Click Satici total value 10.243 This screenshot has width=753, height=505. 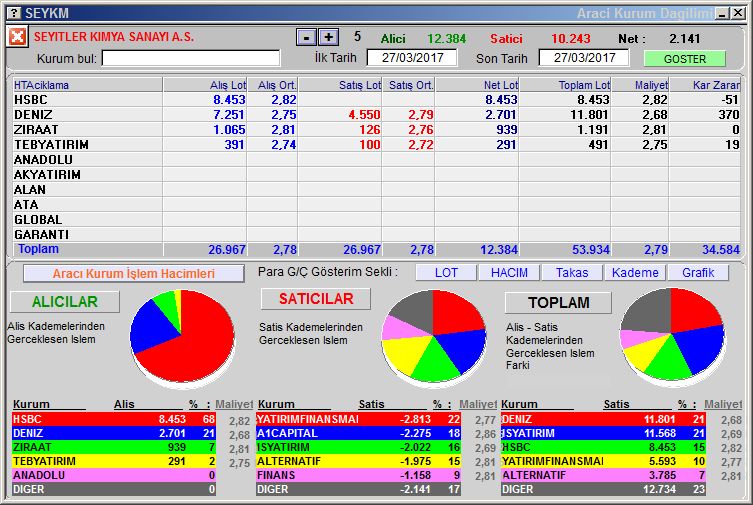571,38
